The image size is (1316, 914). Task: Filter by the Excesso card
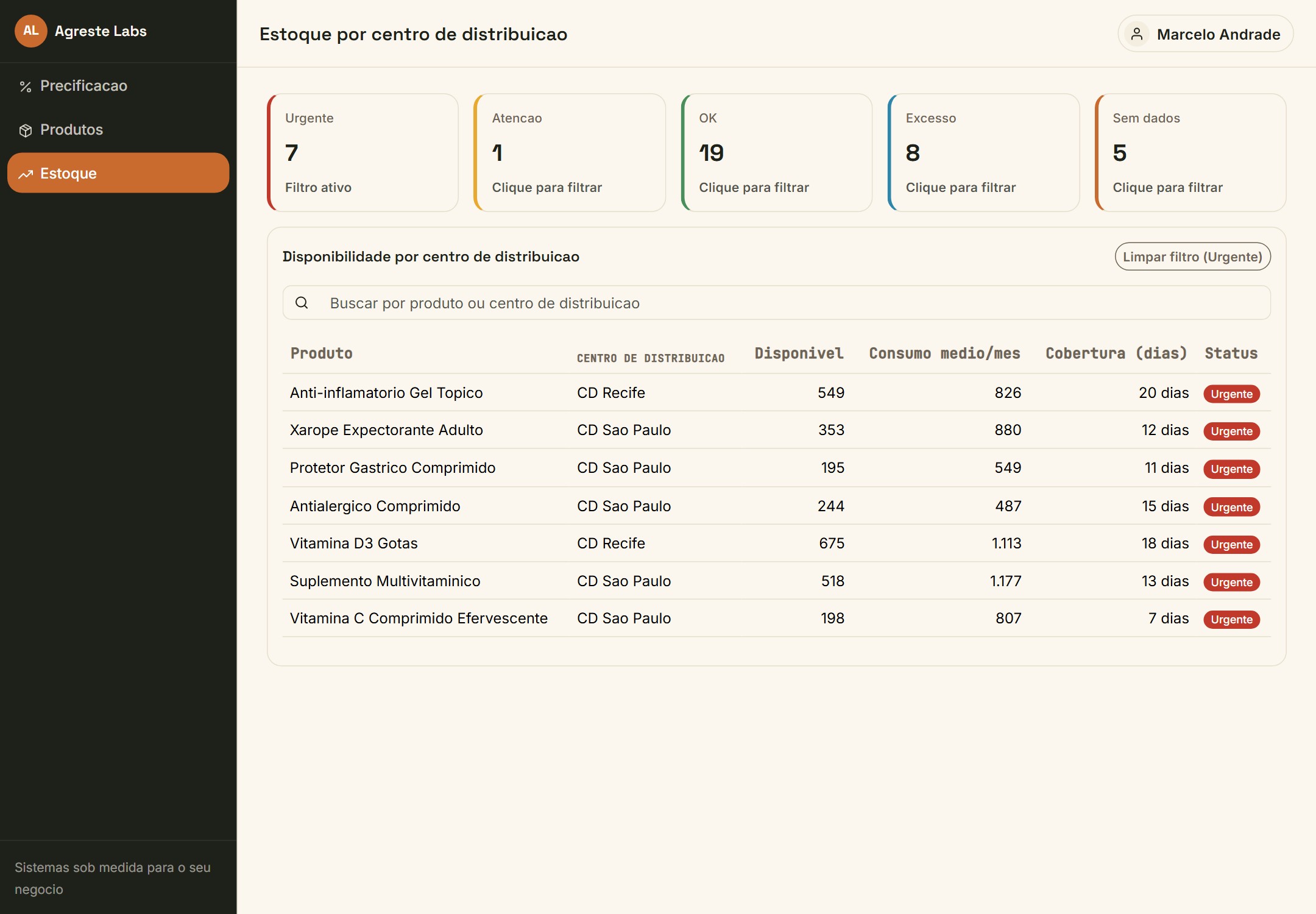[983, 152]
